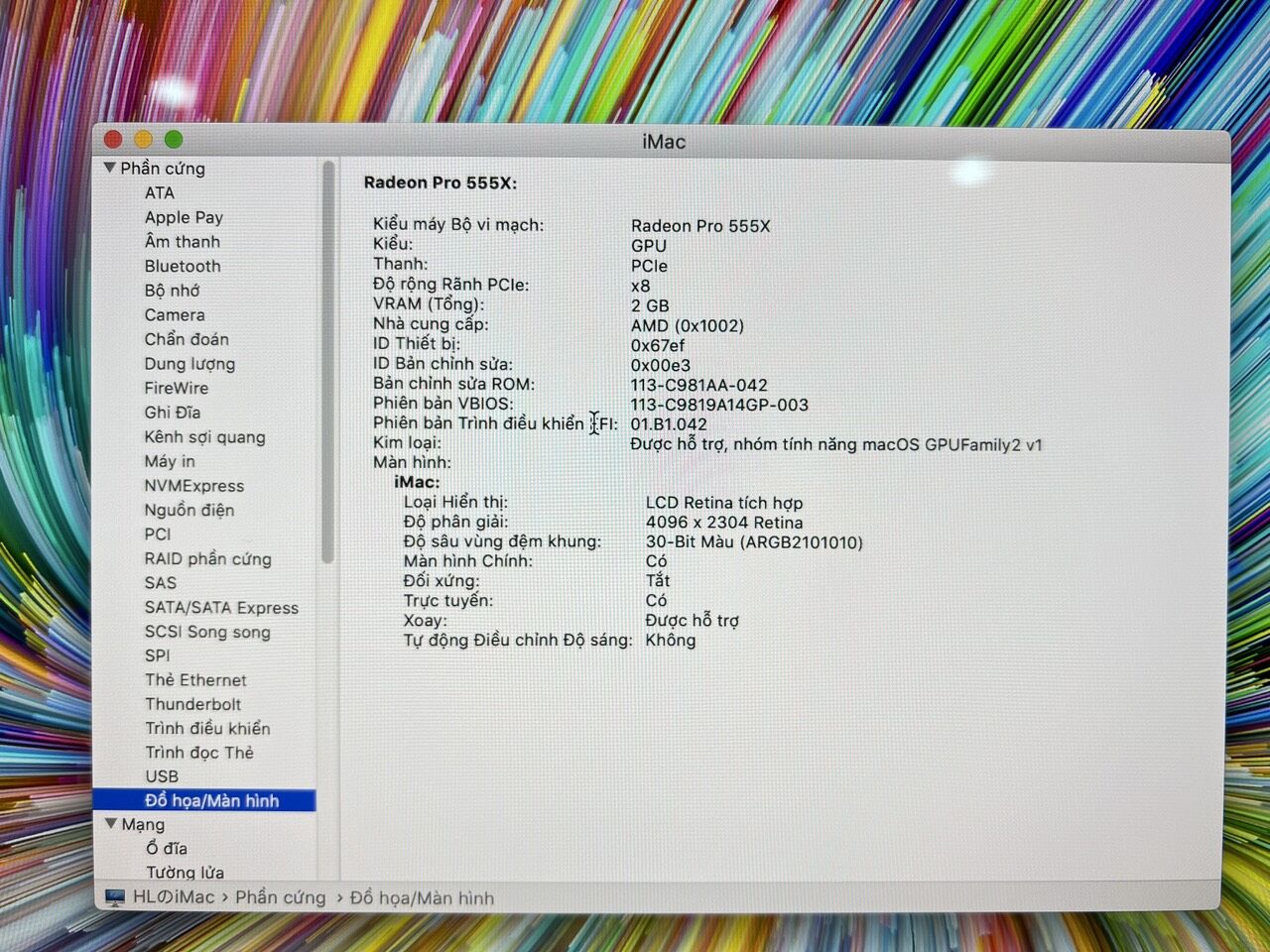Collapse the Phần cứng section triangle
This screenshot has height=952, width=1270.
coord(110,169)
